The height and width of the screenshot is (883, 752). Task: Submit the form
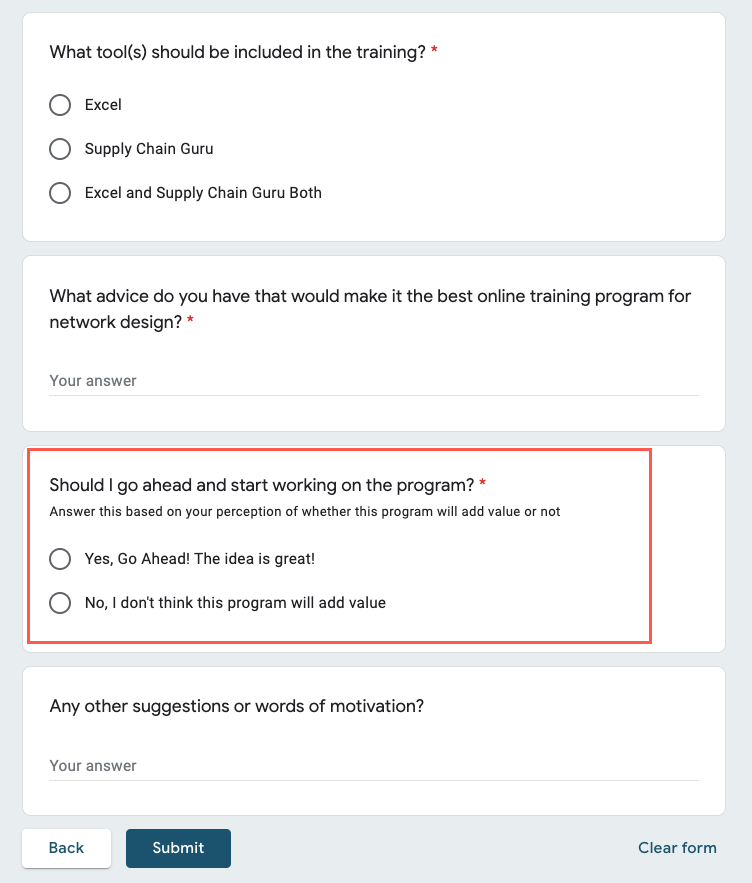(178, 848)
